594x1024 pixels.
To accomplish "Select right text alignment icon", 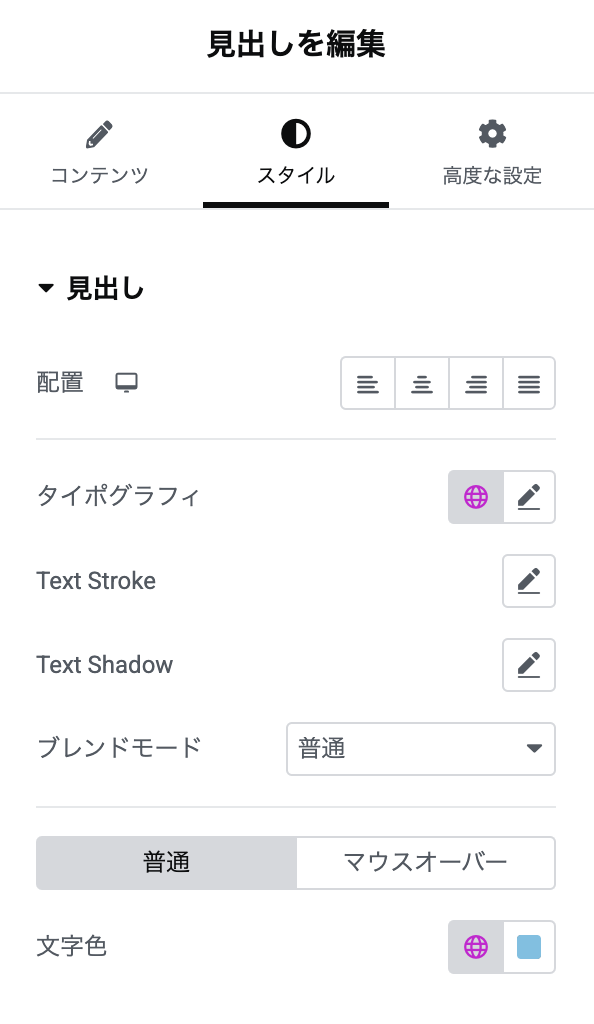I will coord(476,383).
